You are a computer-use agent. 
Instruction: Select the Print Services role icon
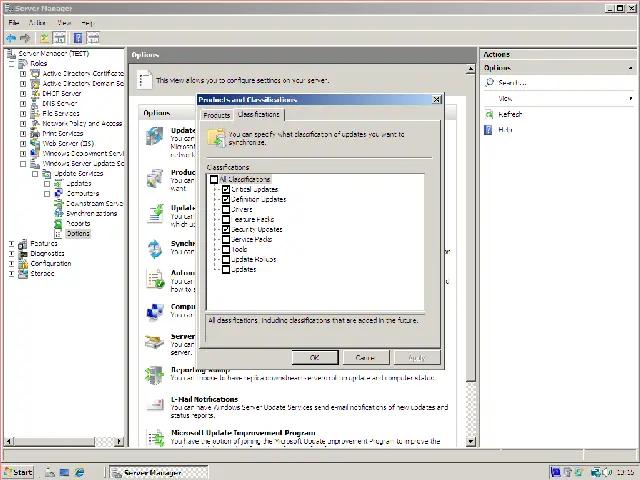pos(36,133)
